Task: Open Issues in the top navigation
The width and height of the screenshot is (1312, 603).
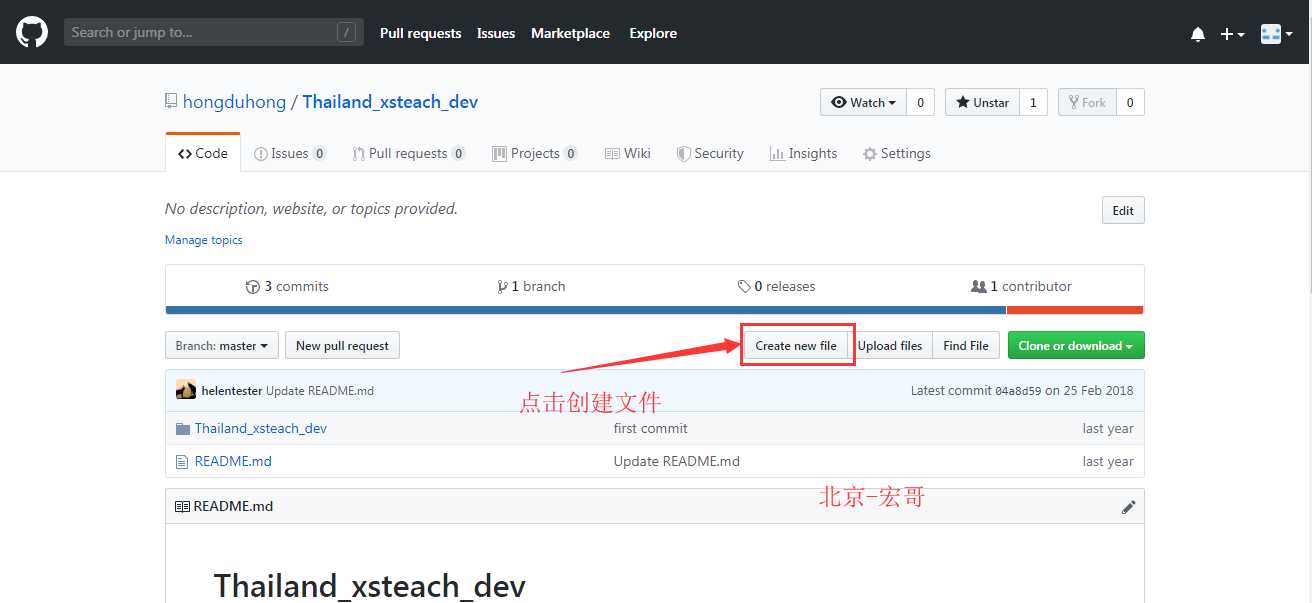Action: 496,33
